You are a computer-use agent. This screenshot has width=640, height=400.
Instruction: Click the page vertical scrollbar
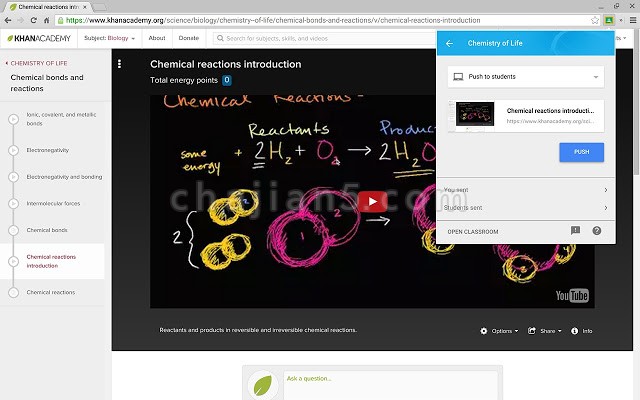636,102
